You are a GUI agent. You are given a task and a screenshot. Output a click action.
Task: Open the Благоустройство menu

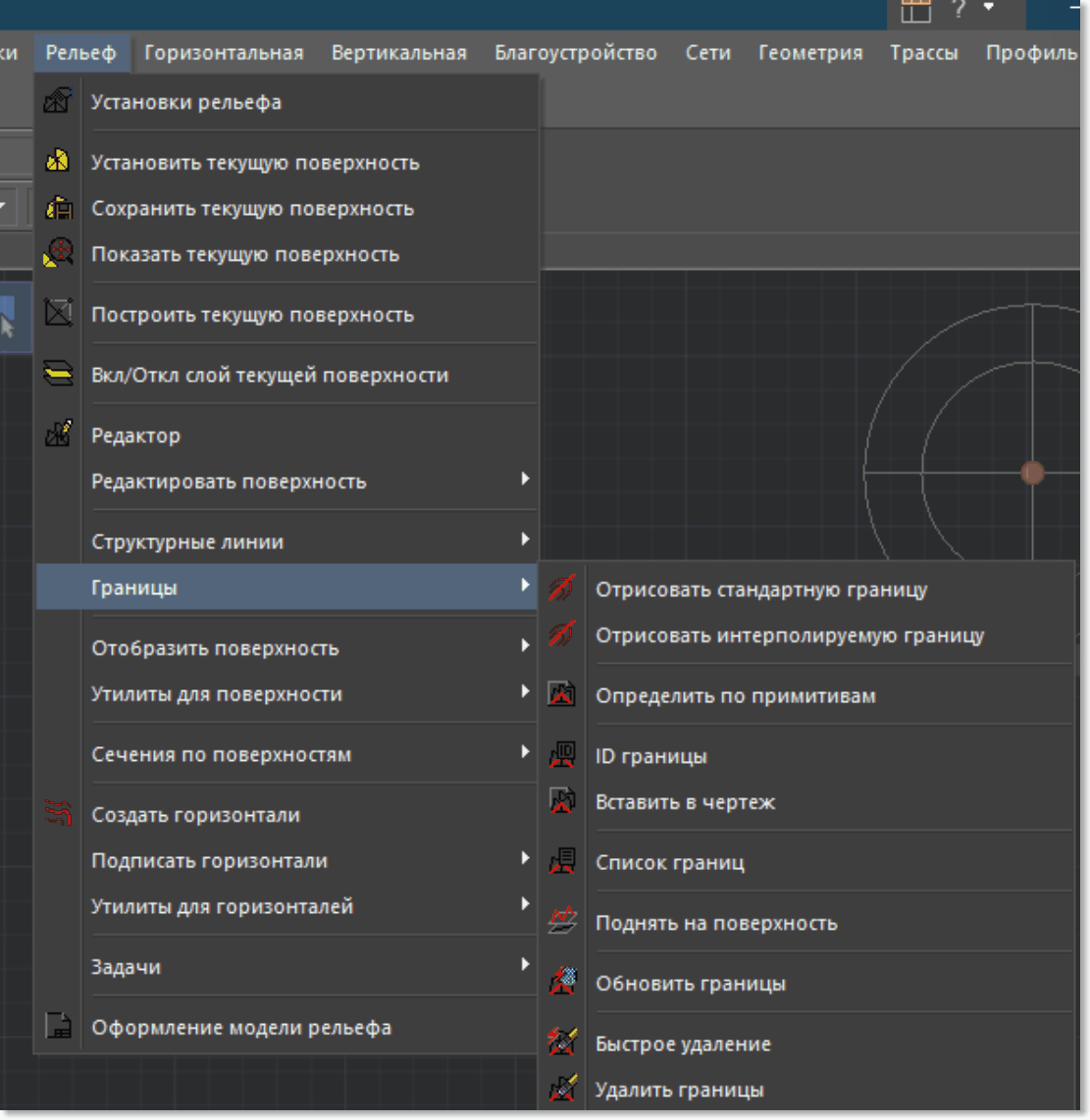(x=575, y=53)
